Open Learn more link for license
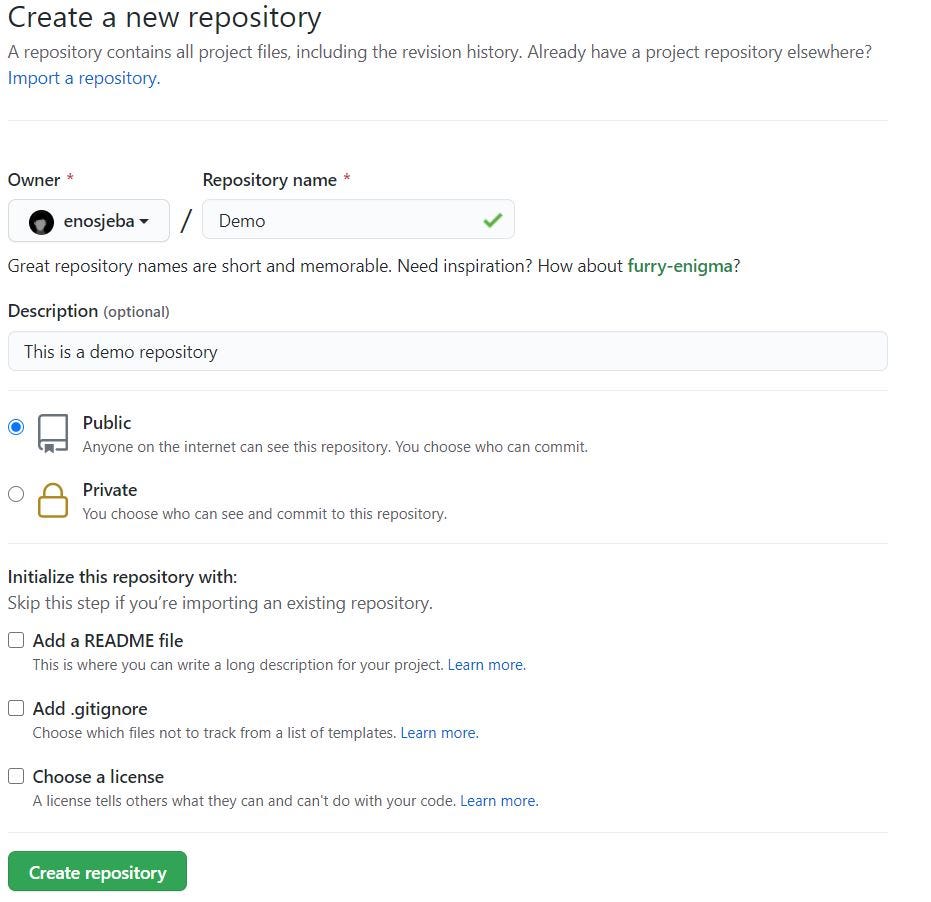Viewport: 931px width, 902px height. click(499, 801)
